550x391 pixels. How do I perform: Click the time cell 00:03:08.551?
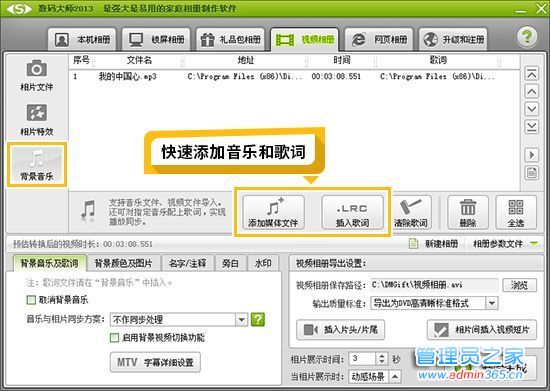[336, 76]
